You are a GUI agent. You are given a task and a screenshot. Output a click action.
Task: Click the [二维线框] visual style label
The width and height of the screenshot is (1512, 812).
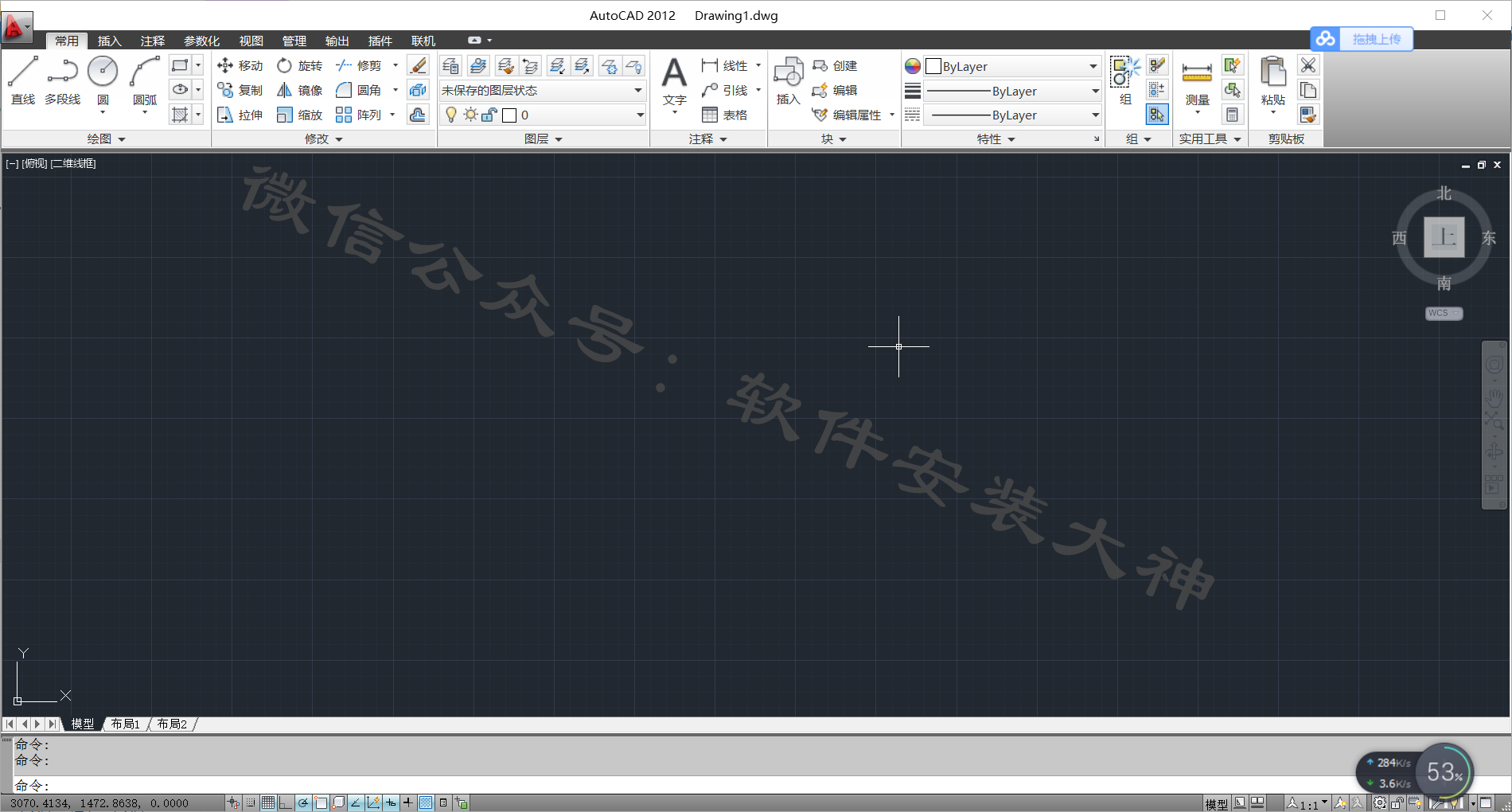click(73, 163)
